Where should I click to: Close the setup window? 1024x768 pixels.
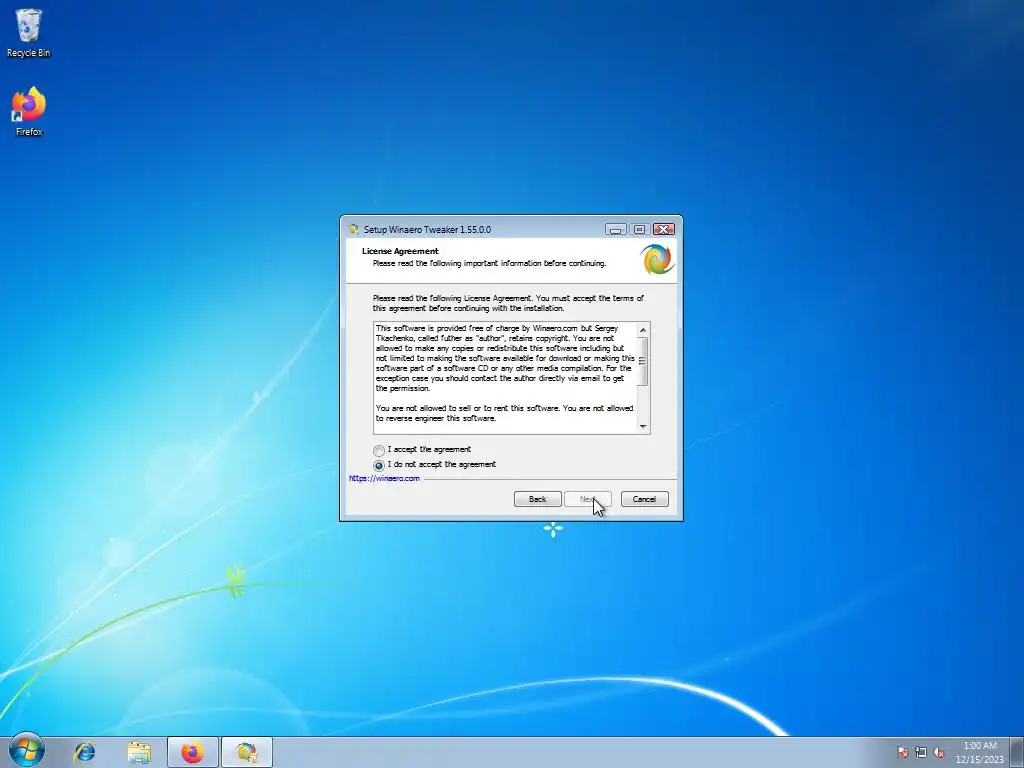pos(664,229)
